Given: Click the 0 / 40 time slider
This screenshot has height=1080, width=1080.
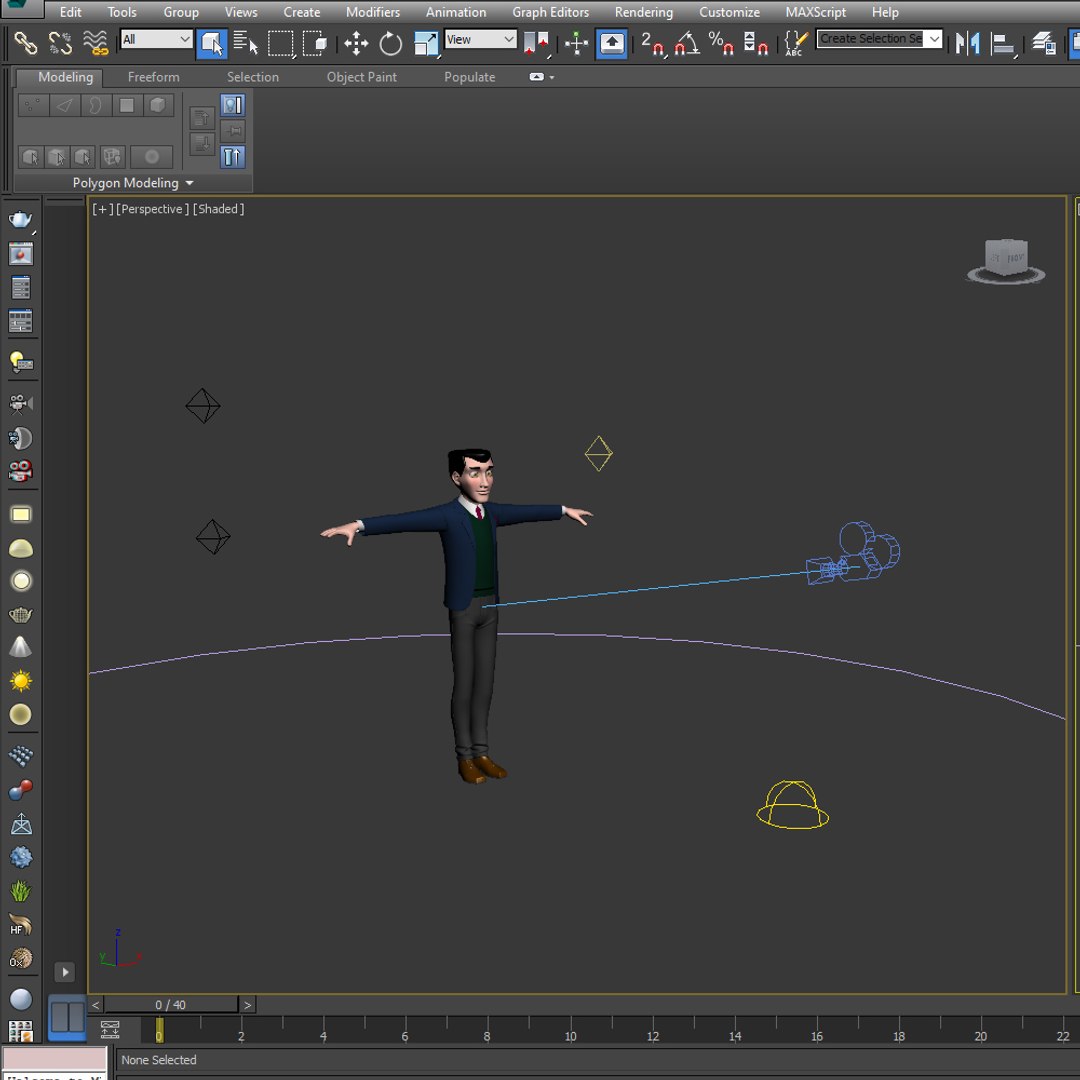Looking at the screenshot, I should 171,1004.
